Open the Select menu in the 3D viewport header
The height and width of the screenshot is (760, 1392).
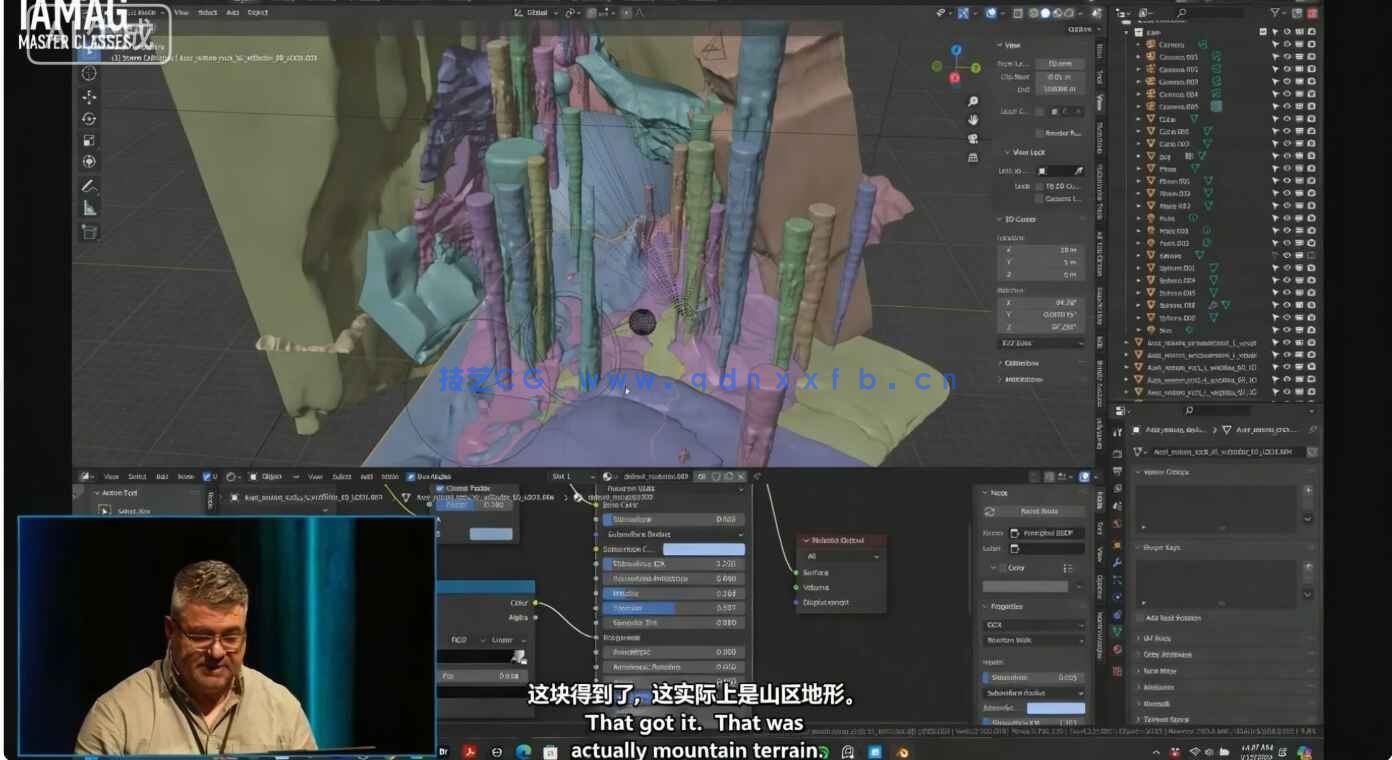(208, 13)
